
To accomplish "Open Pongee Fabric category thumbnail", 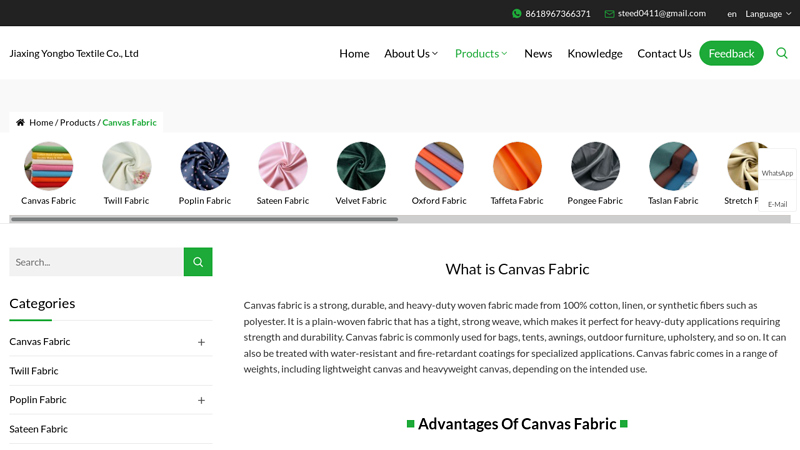I will (x=595, y=166).
